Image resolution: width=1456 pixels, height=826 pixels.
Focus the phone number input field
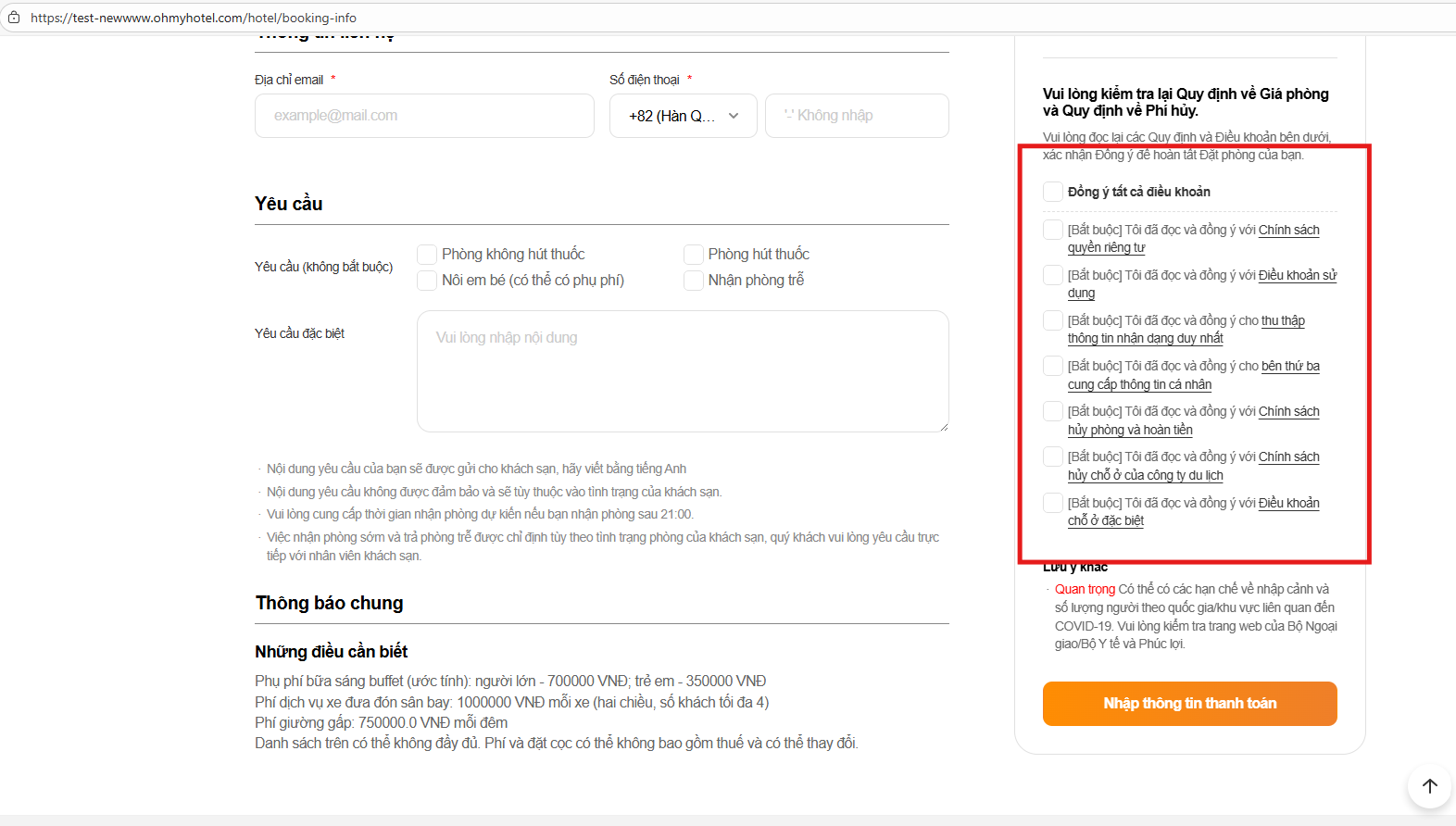coord(857,116)
